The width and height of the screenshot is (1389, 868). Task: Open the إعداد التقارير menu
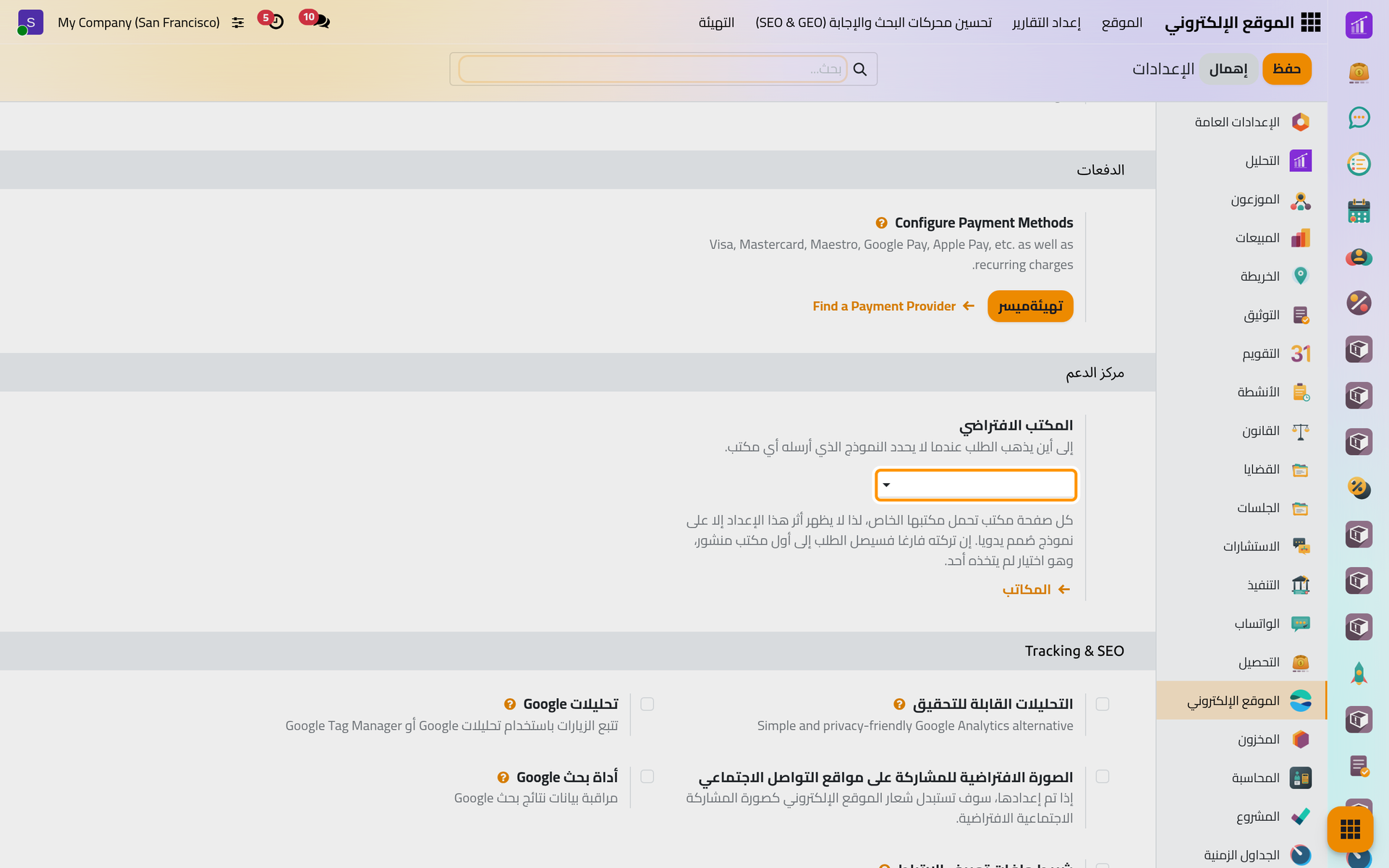pyautogui.click(x=1046, y=22)
